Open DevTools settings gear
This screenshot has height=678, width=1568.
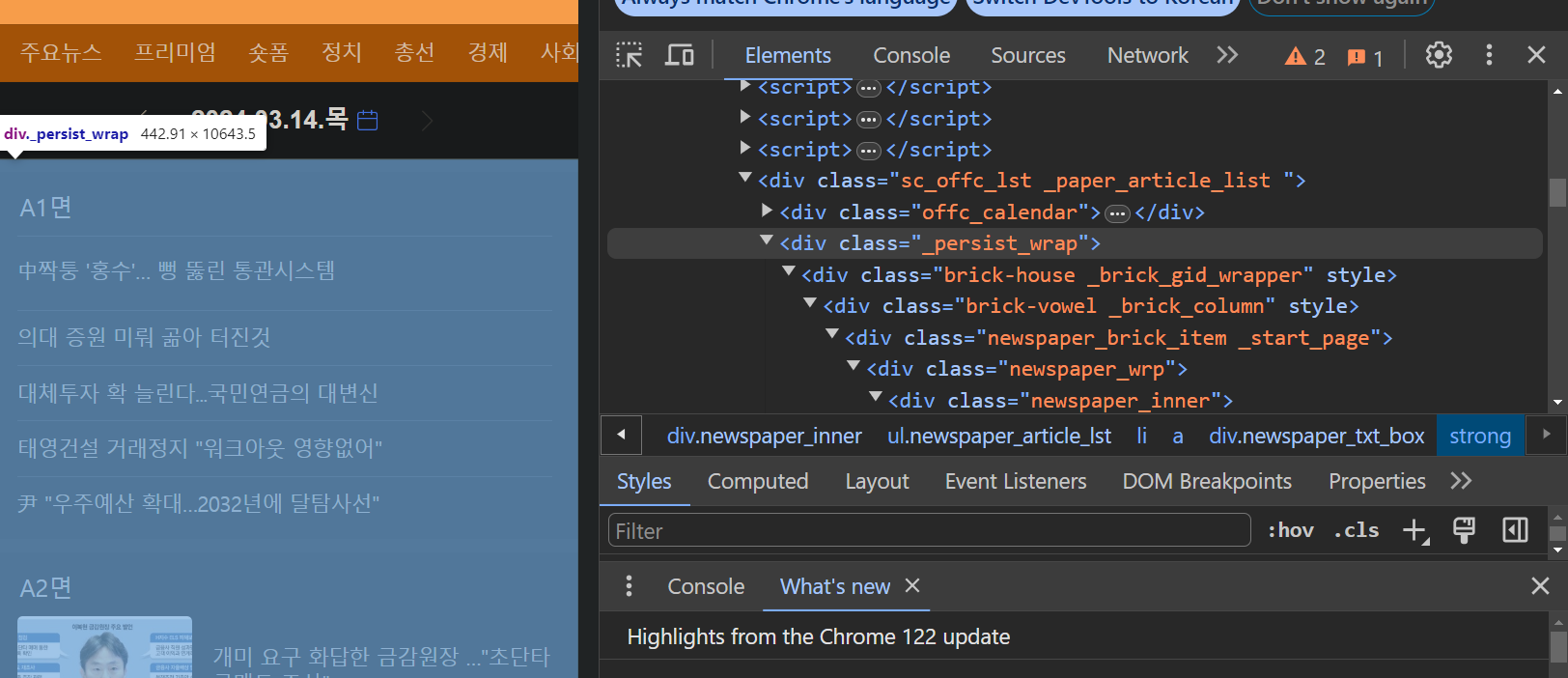(1439, 55)
